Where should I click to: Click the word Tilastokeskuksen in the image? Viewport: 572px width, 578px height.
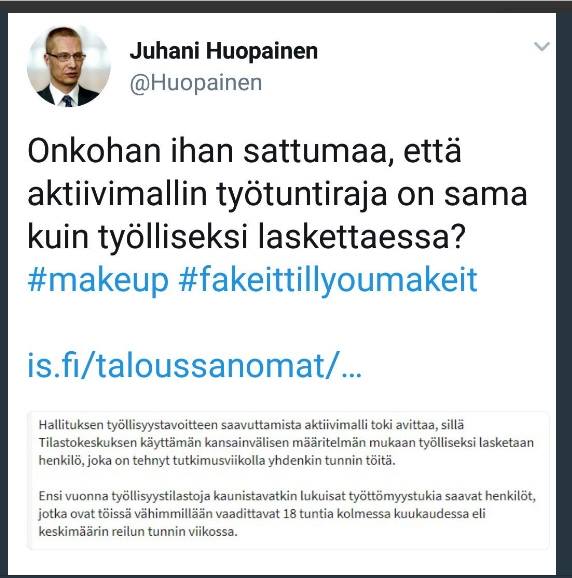pos(88,442)
